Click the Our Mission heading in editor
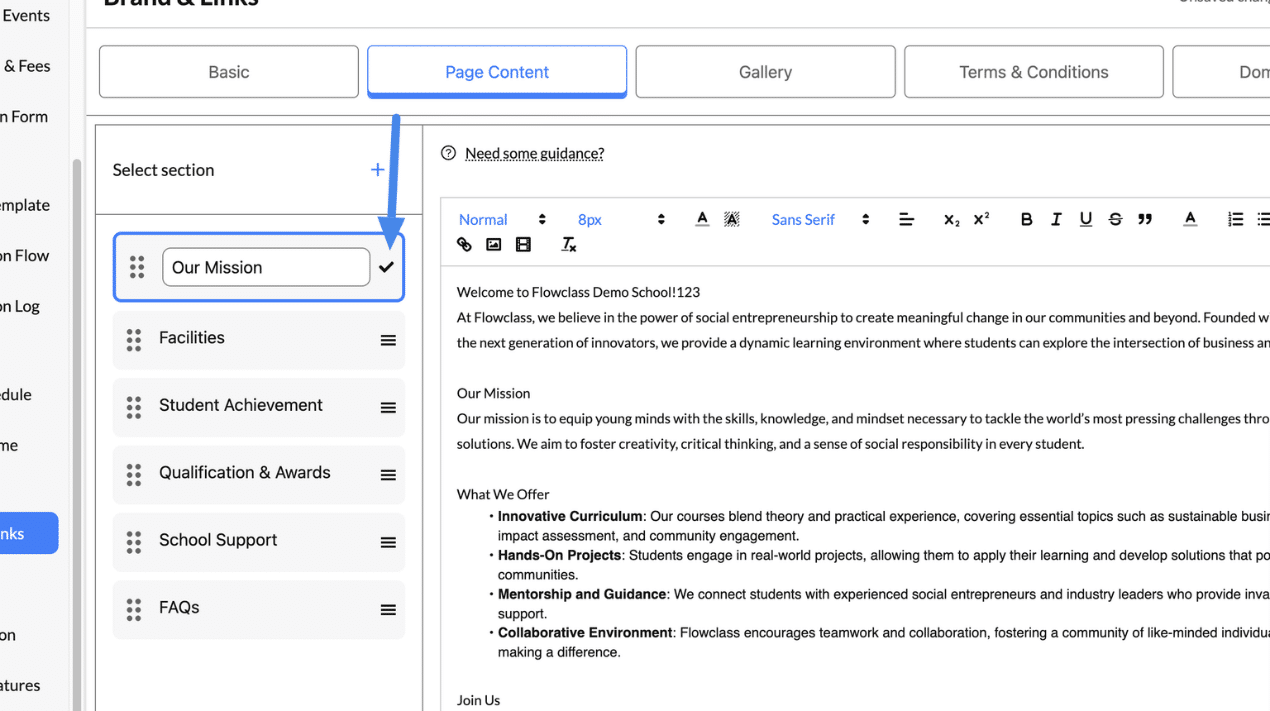This screenshot has width=1270, height=711. 493,393
